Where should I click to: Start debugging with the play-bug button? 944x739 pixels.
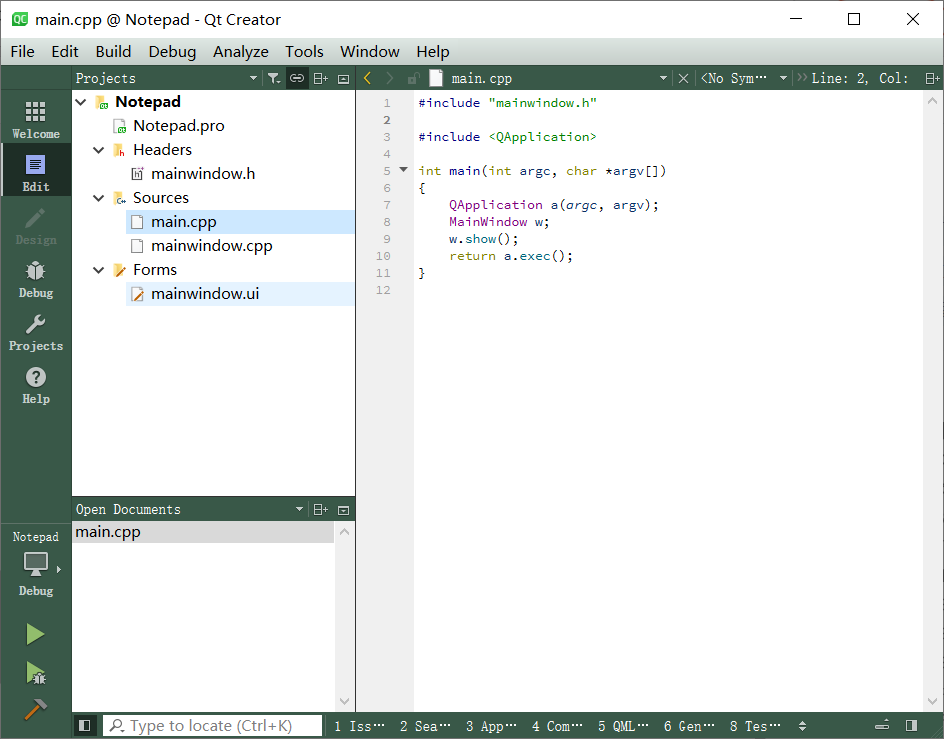point(36,672)
